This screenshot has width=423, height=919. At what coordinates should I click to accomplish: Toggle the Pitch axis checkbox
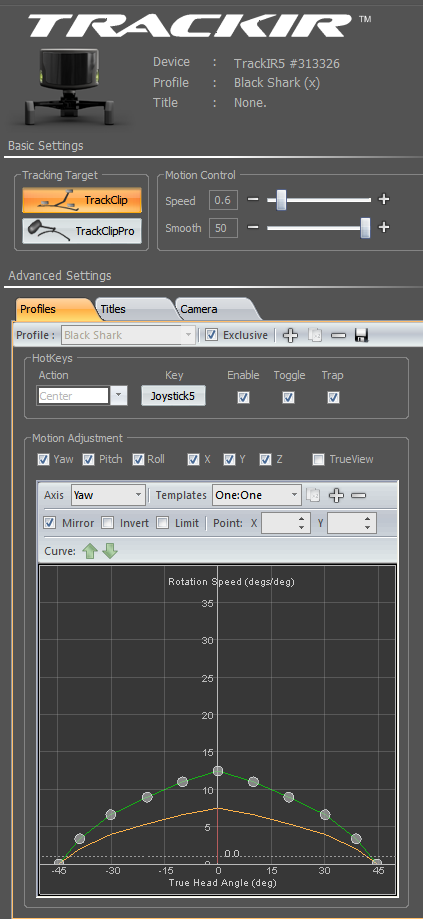[88, 460]
